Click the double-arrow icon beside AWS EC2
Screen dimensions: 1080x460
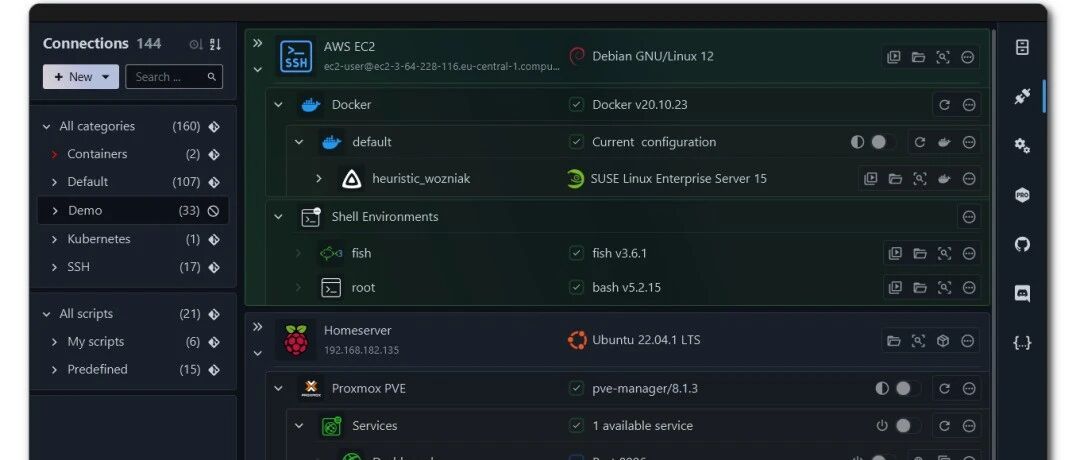pyautogui.click(x=258, y=43)
